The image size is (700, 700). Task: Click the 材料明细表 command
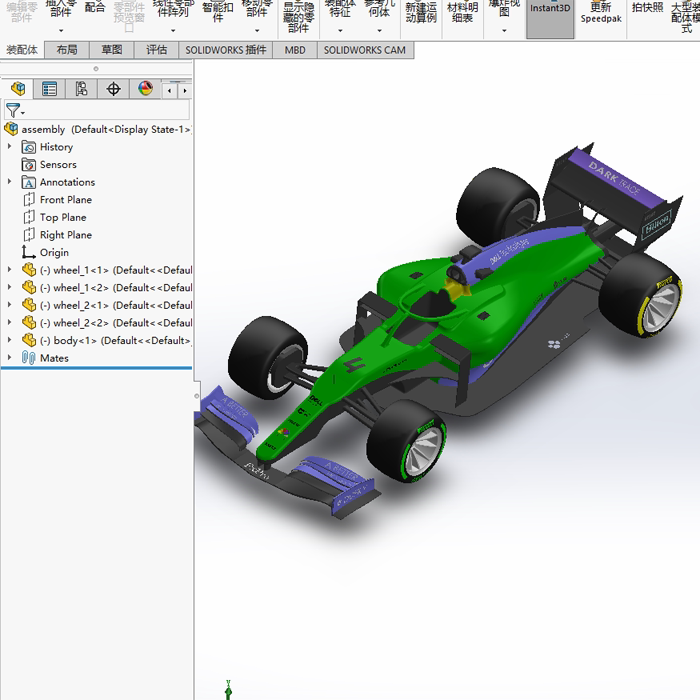(462, 12)
